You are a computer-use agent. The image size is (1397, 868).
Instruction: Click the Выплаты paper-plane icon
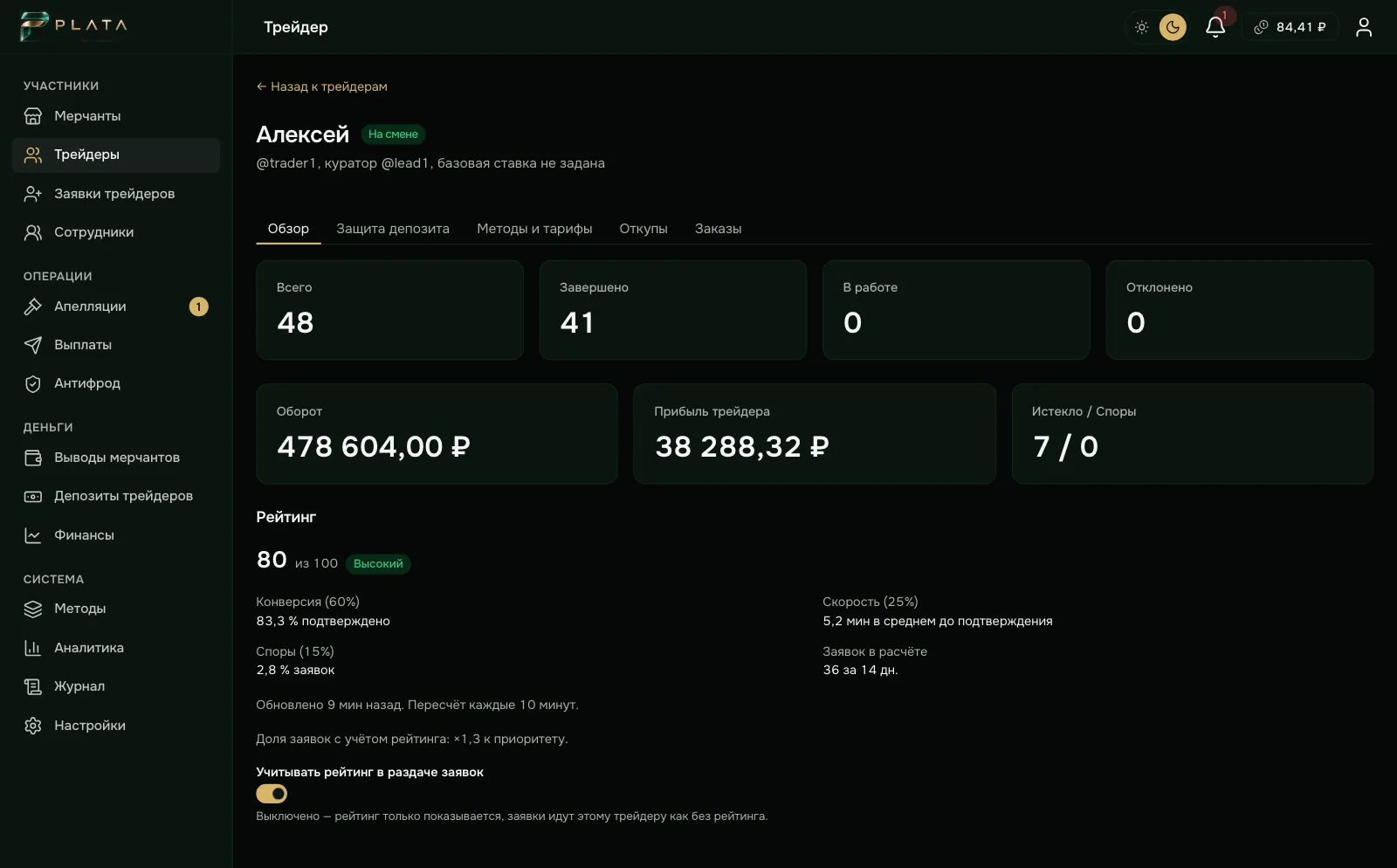[33, 345]
